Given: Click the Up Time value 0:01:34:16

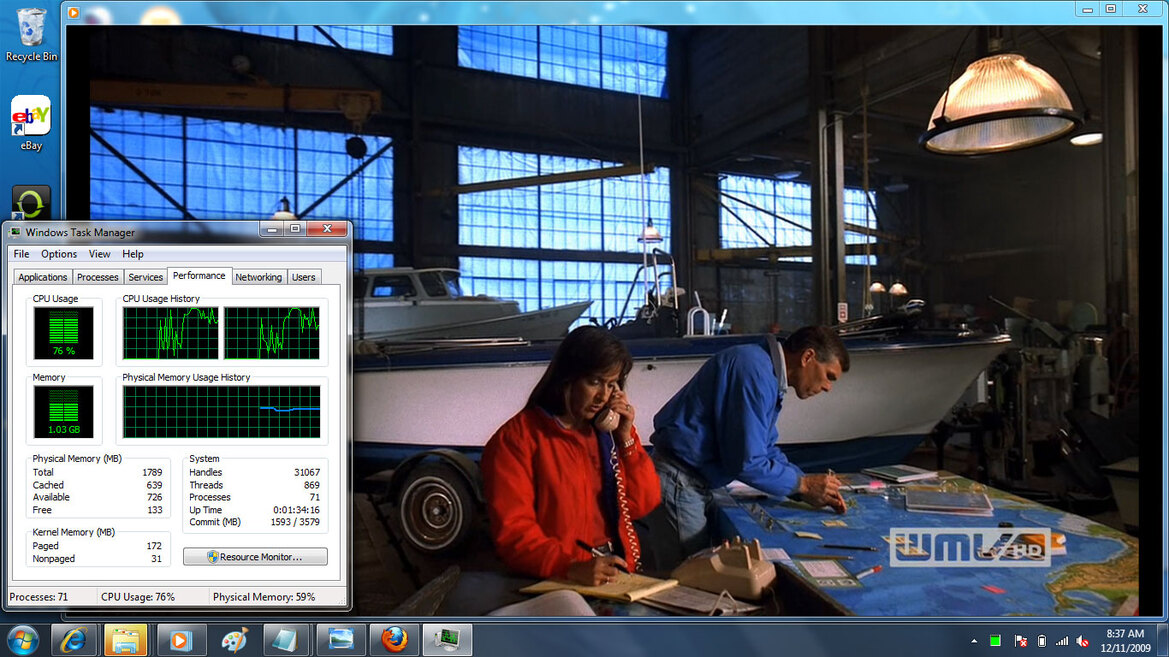Looking at the screenshot, I should [x=296, y=510].
